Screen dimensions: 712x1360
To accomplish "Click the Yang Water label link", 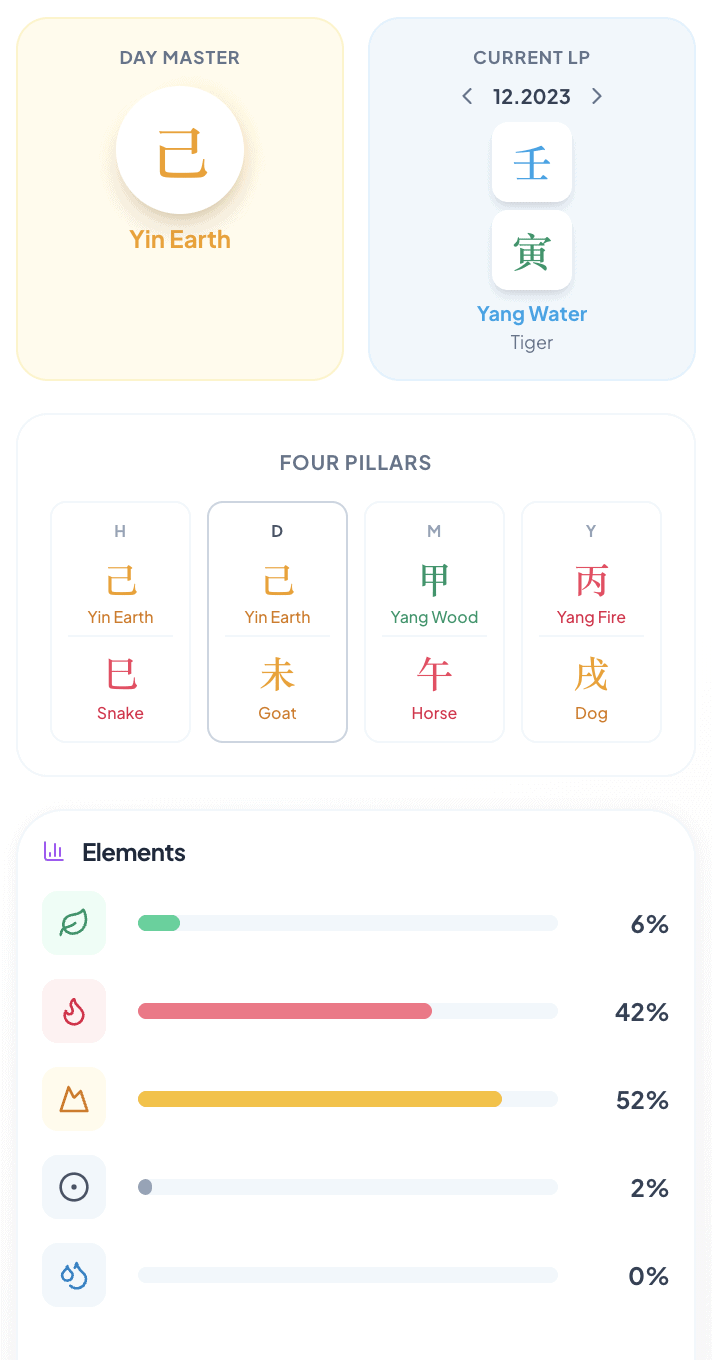I will 532,314.
